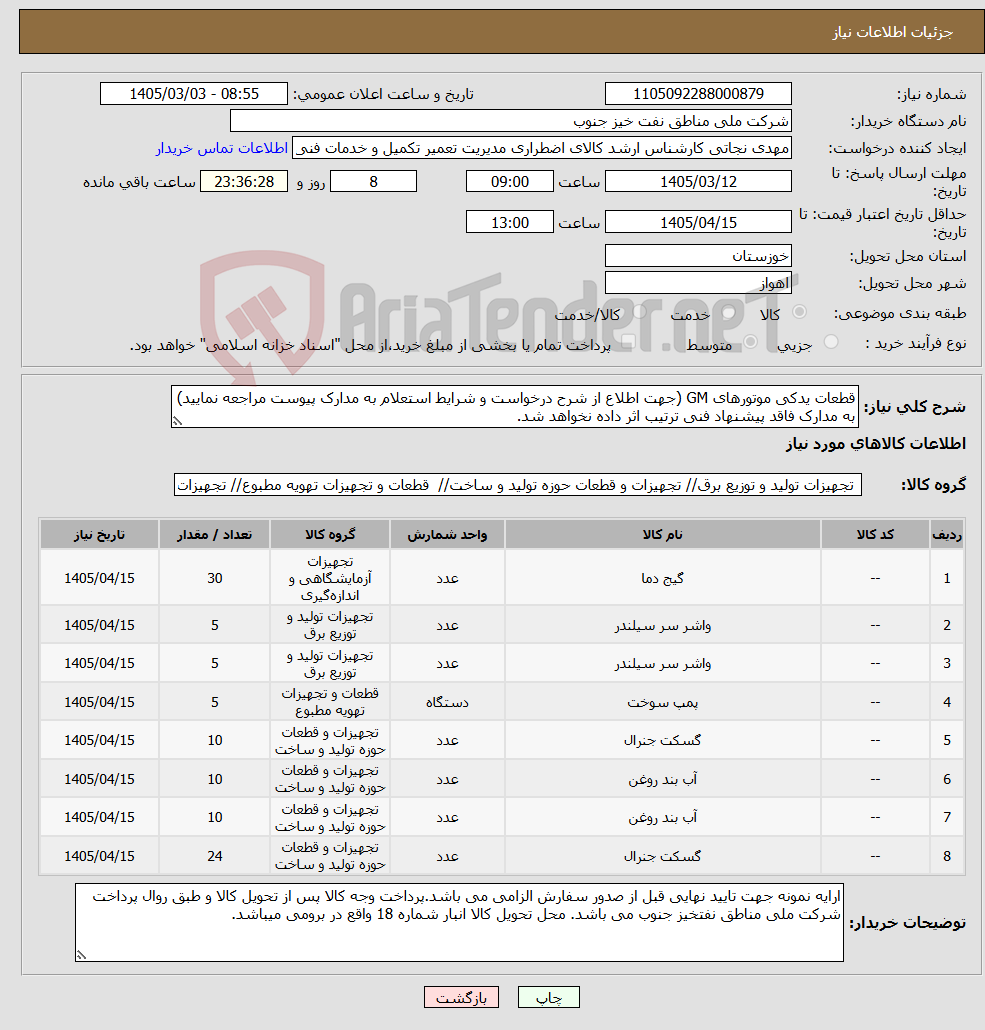This screenshot has height=1030, width=985.
Task: Click the واحد شمارش column header
Action: (x=447, y=535)
